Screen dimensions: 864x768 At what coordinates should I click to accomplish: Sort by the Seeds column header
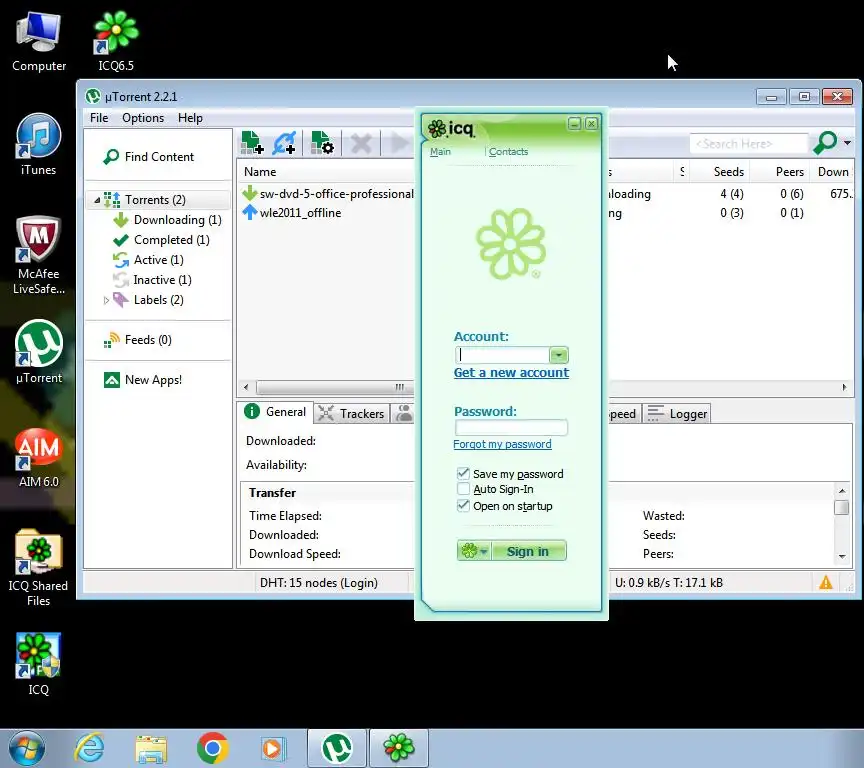pyautogui.click(x=728, y=172)
